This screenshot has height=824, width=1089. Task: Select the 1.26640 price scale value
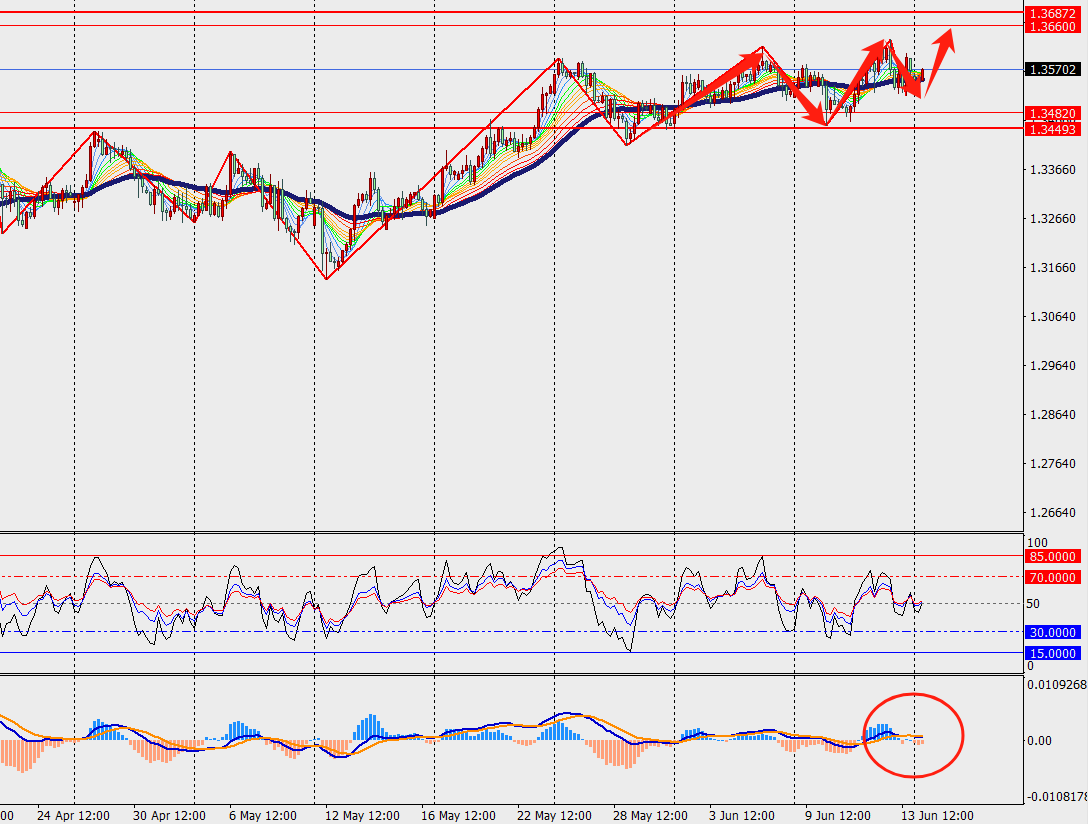tap(1052, 513)
